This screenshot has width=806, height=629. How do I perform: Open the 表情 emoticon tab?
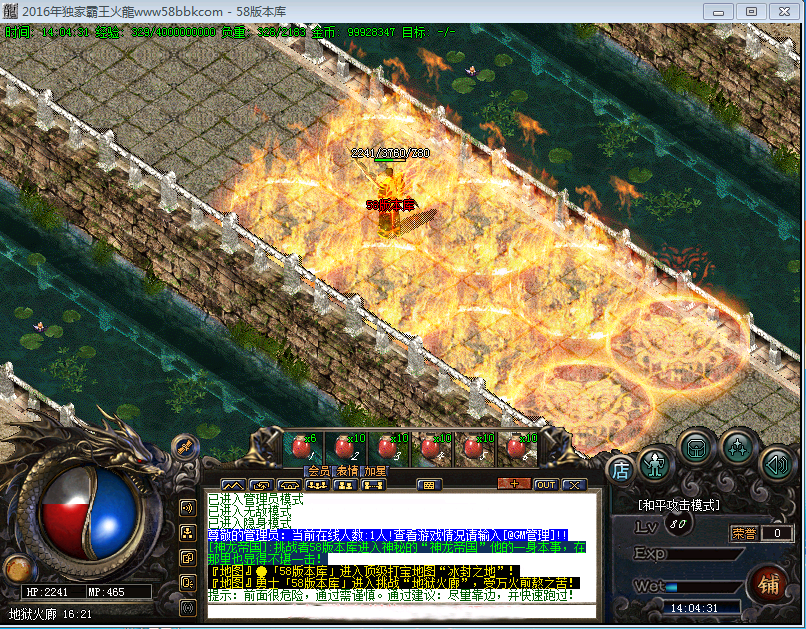click(x=347, y=471)
